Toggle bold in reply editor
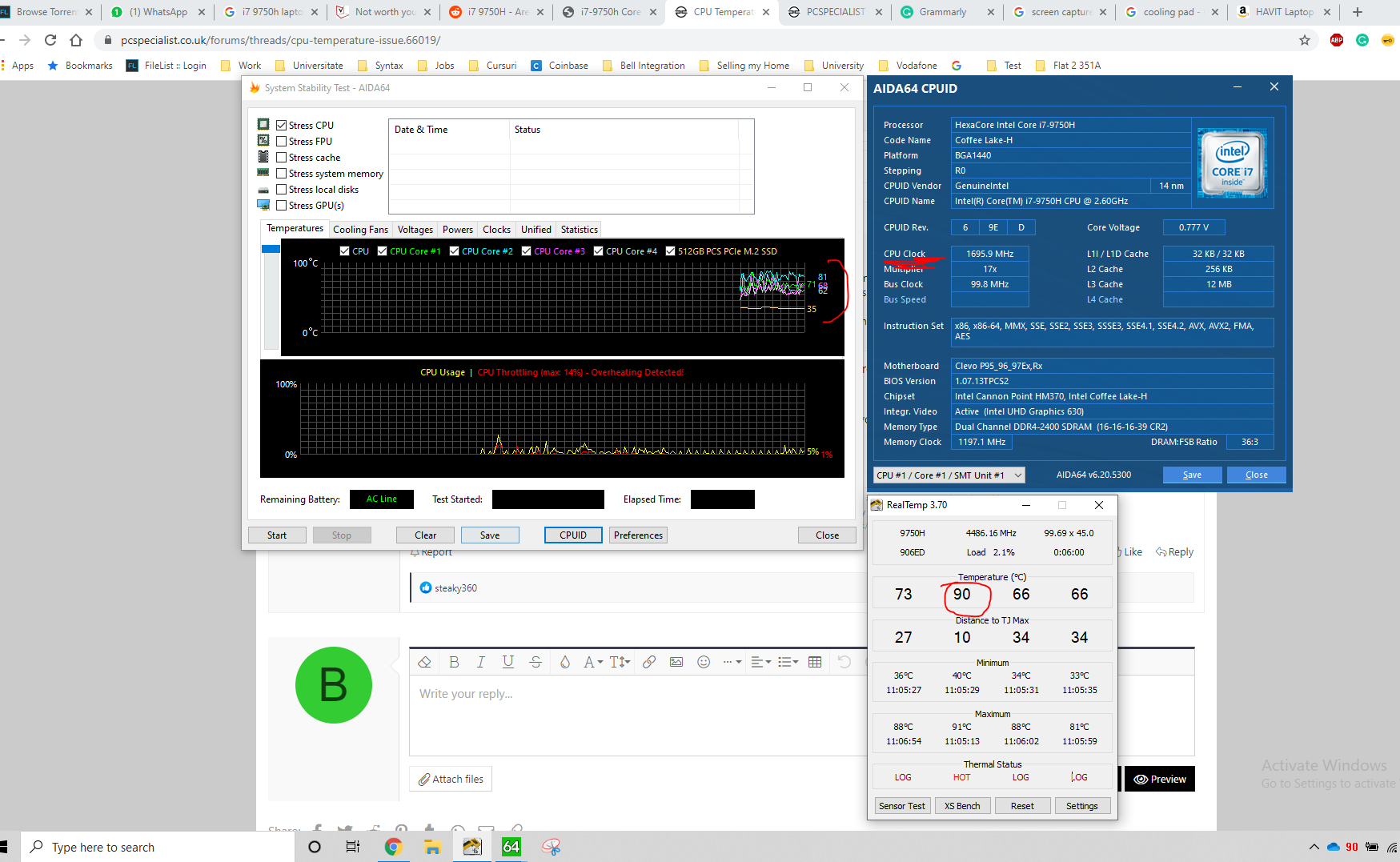Screen dimensions: 1400x862 coord(454,662)
